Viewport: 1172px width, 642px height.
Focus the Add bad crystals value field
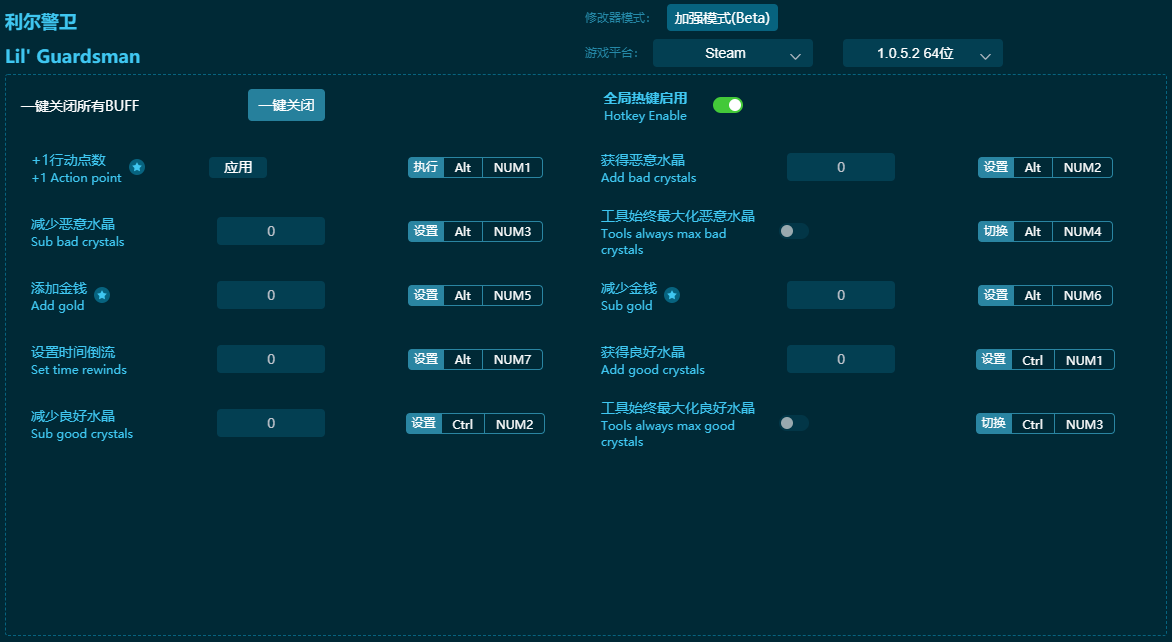point(841,167)
